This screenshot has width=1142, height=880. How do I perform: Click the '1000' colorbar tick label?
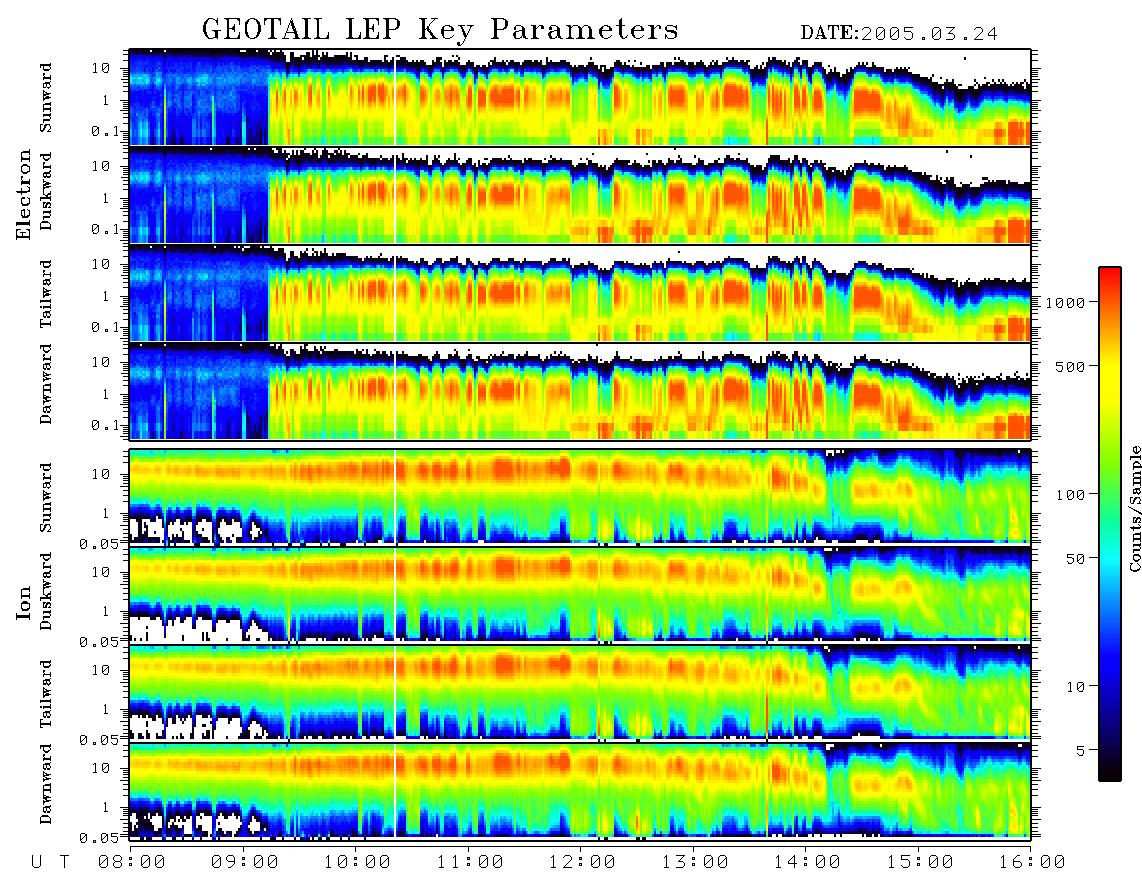1066,302
